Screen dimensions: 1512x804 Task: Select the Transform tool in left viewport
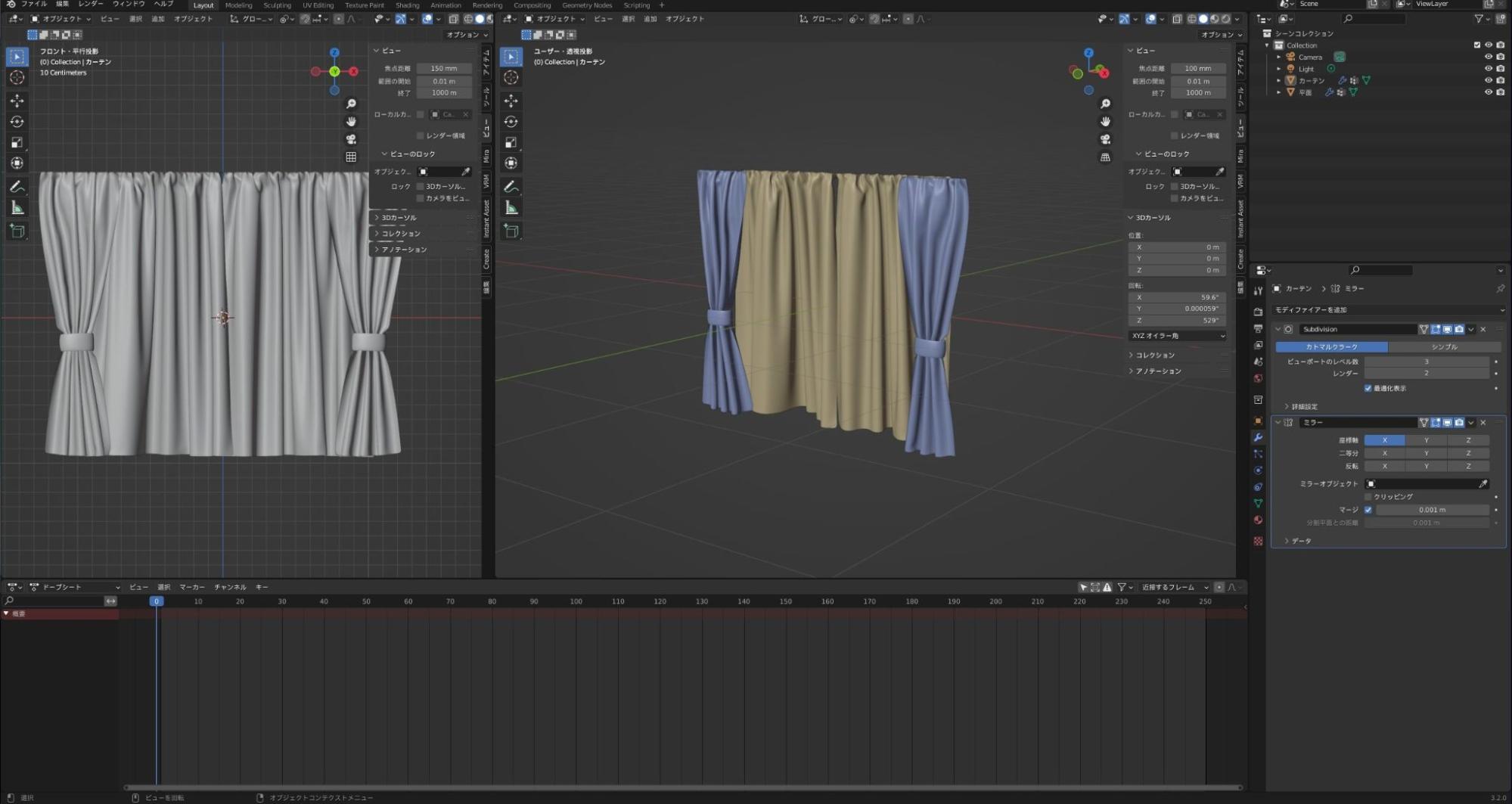(17, 163)
